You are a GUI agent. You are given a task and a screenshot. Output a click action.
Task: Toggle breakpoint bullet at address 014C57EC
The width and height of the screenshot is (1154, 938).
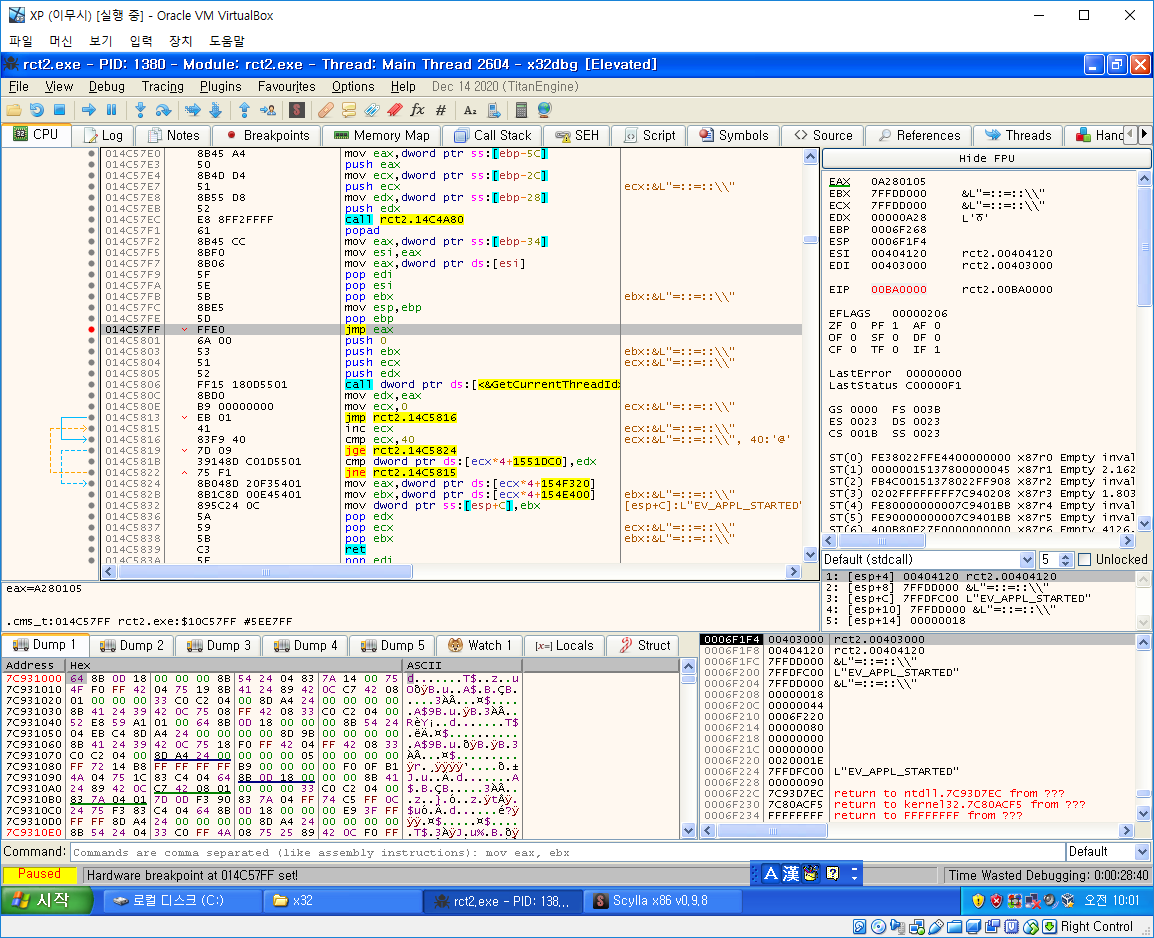[x=91, y=219]
